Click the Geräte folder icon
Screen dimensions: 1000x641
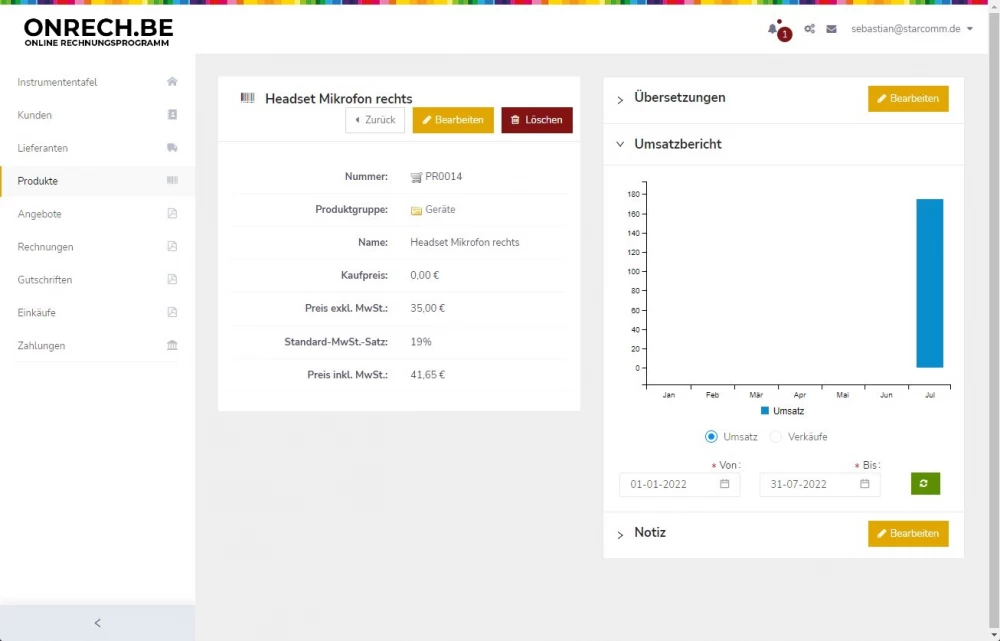point(416,210)
